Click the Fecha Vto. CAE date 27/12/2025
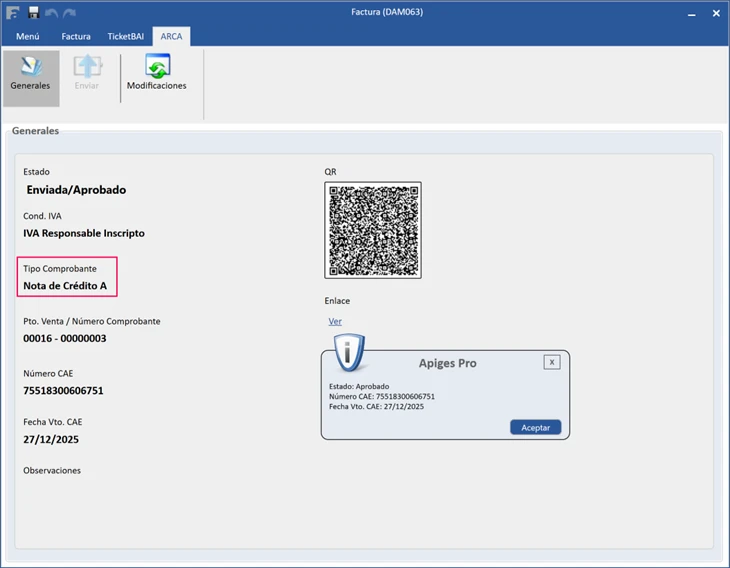This screenshot has width=730, height=568. pyautogui.click(x=52, y=440)
